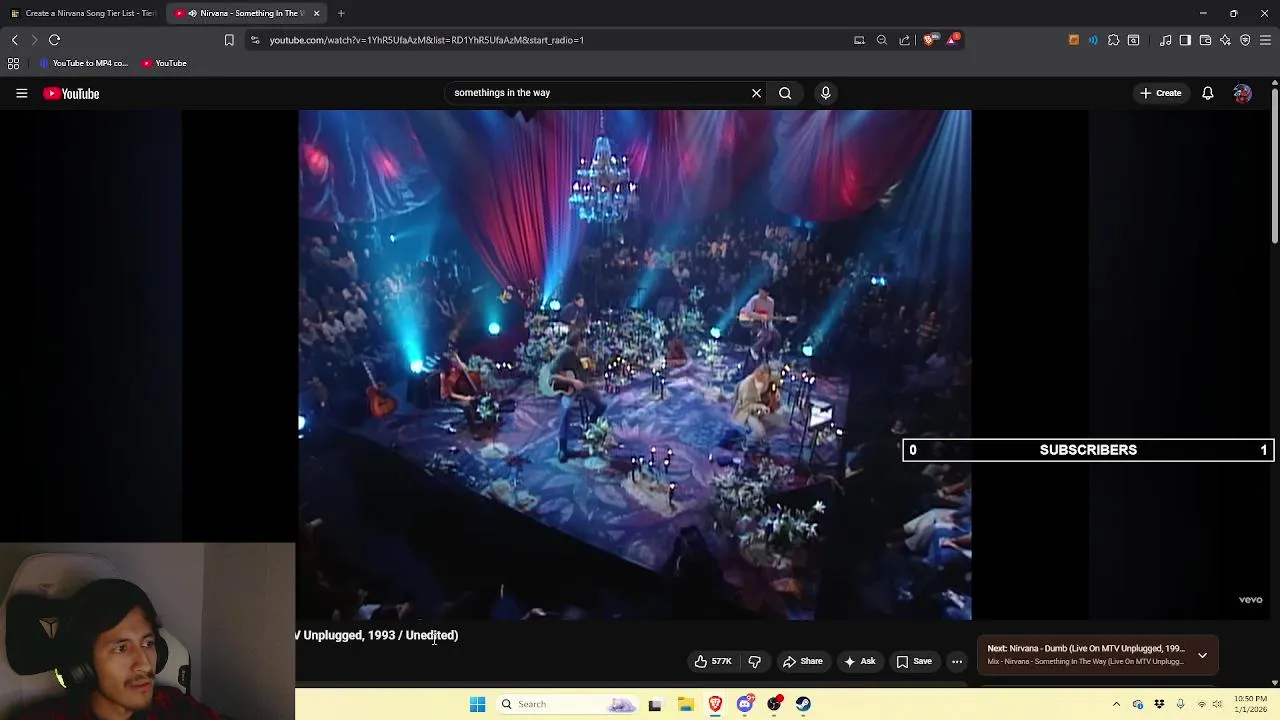This screenshot has height=720, width=1280.
Task: Like the video with 577K likes
Action: (713, 661)
